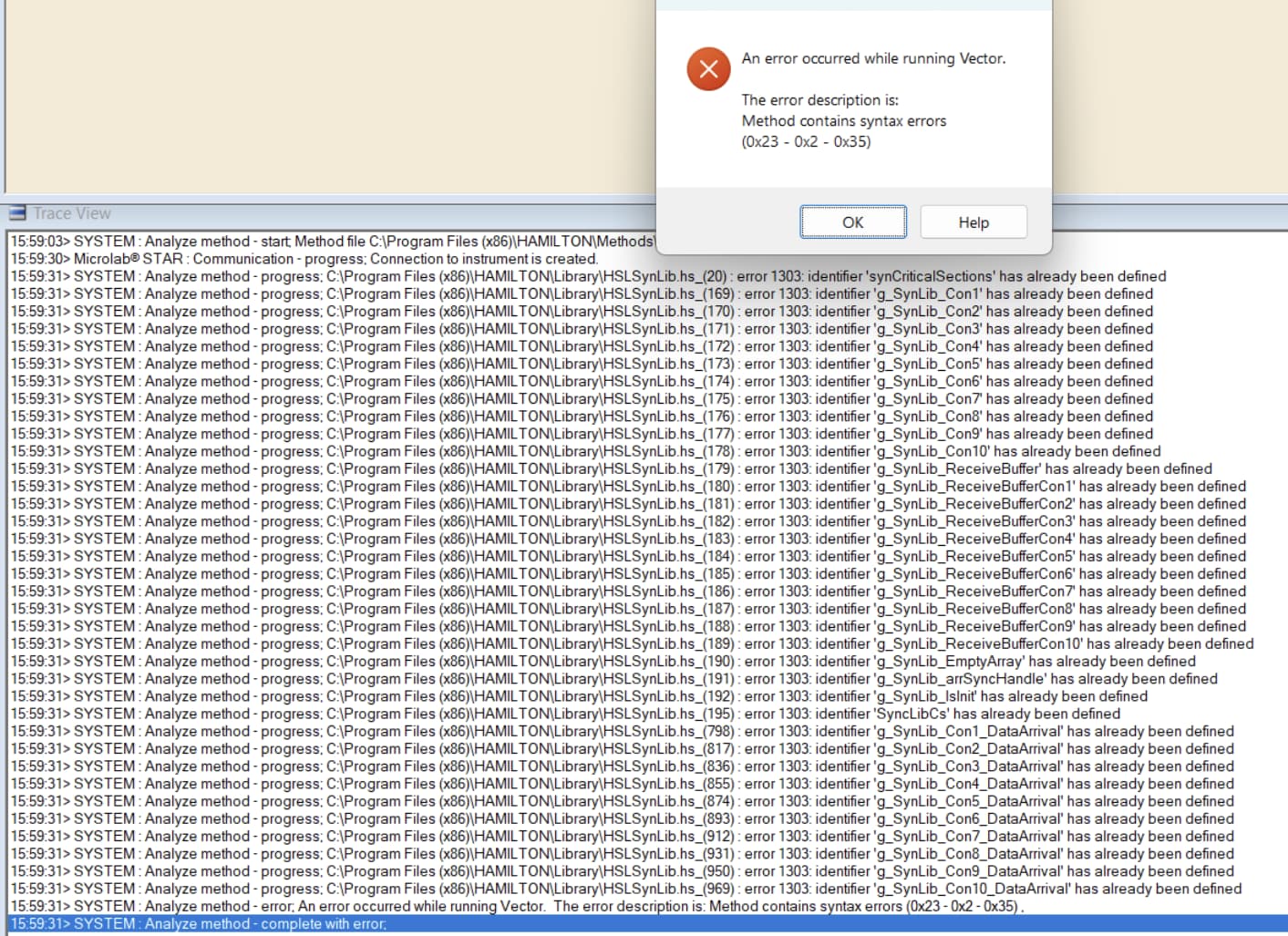Select trace line for 'g_SynLib_Con4_DataArrival'
1288x936 pixels.
pos(623,784)
